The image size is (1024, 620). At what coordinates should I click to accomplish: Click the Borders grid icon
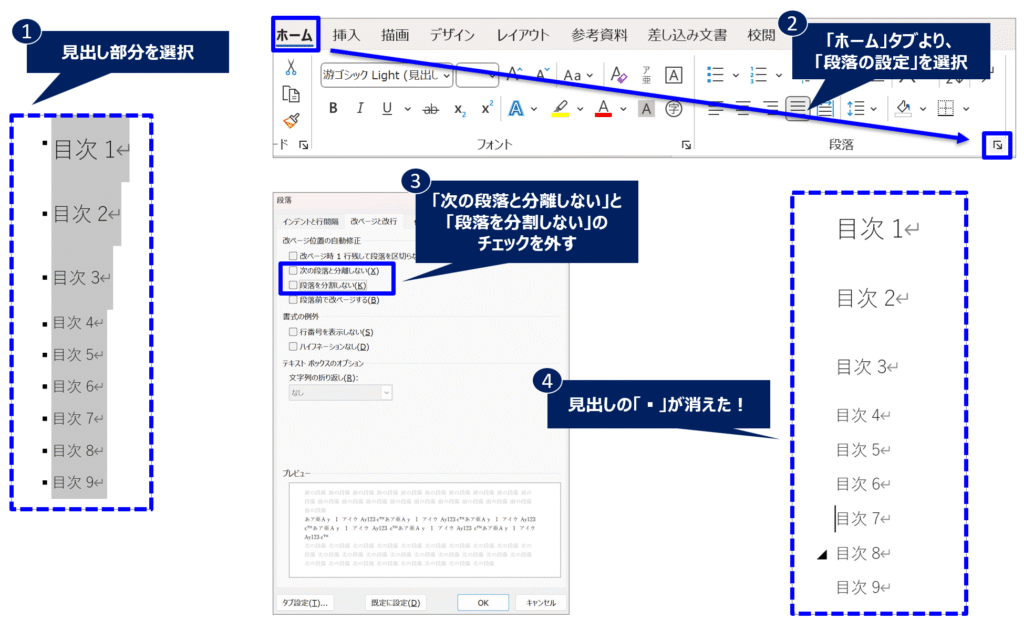tap(946, 108)
